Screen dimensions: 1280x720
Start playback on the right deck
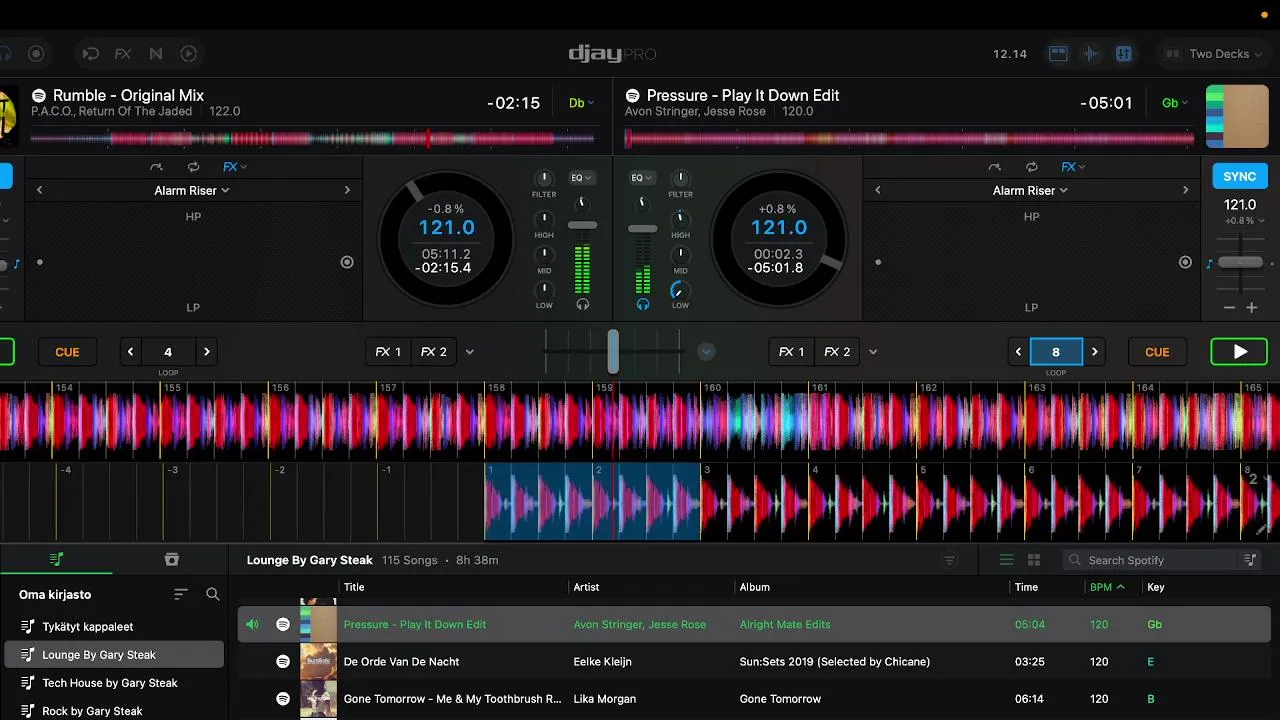coord(1239,352)
